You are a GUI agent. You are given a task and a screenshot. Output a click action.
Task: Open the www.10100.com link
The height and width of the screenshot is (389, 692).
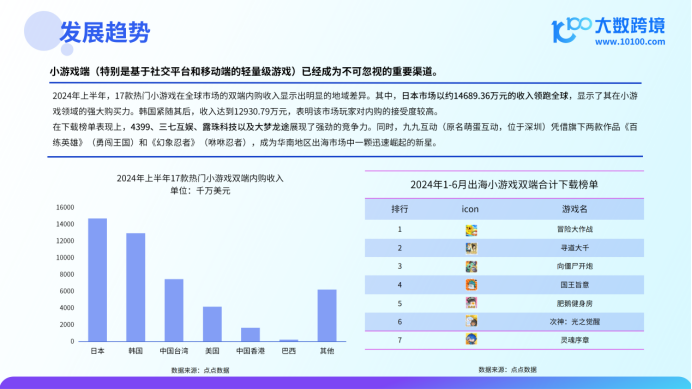pyautogui.click(x=630, y=42)
